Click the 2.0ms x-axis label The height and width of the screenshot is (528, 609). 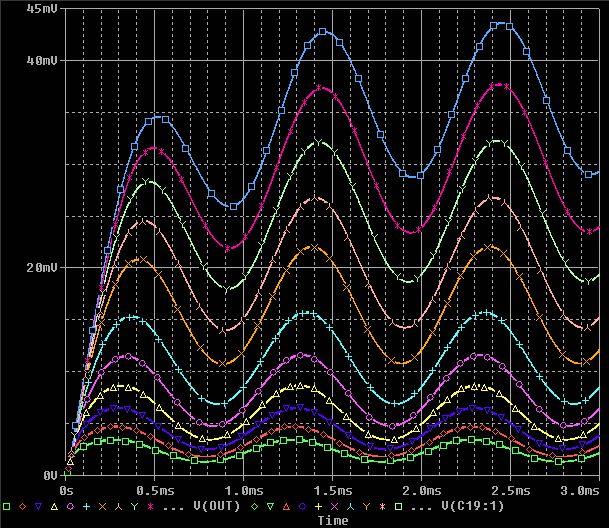422,491
